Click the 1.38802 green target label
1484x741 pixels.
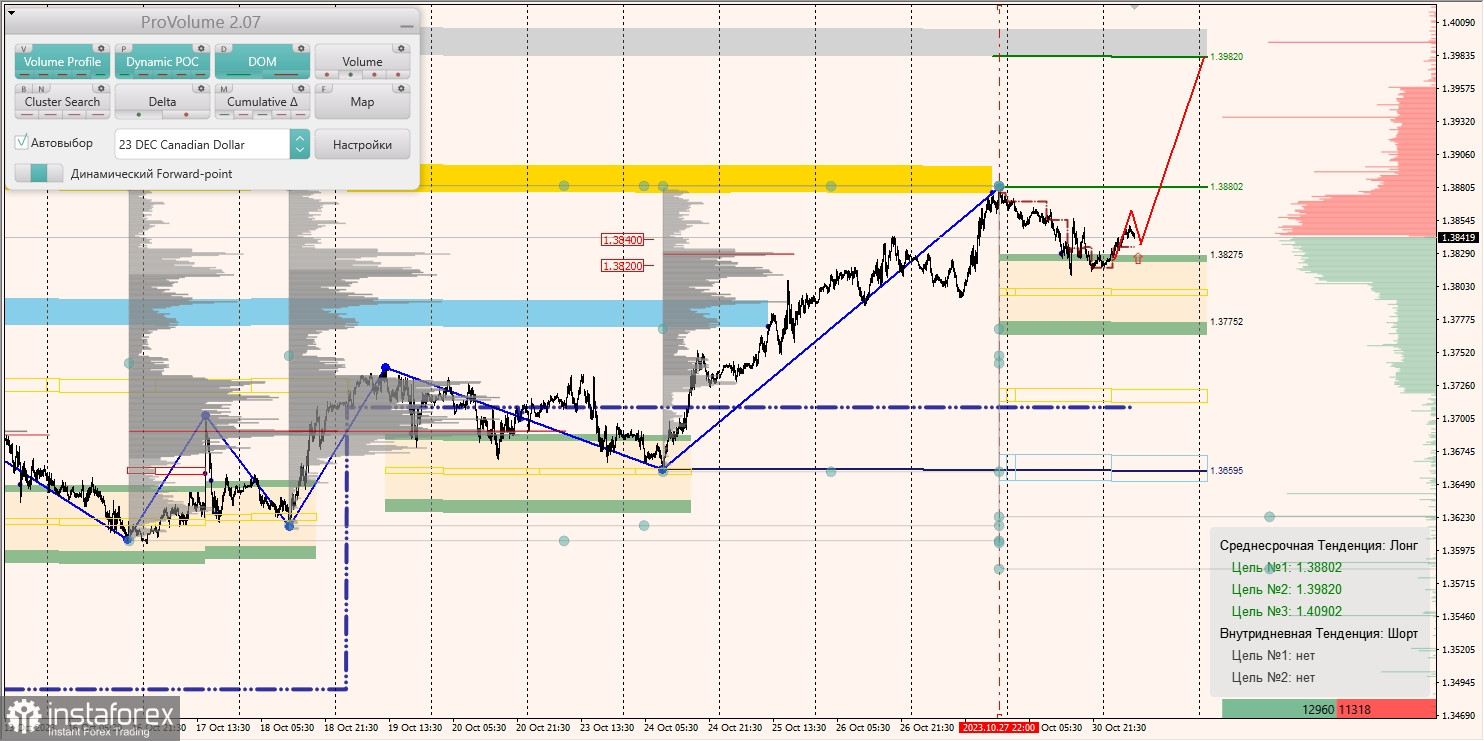1226,187
